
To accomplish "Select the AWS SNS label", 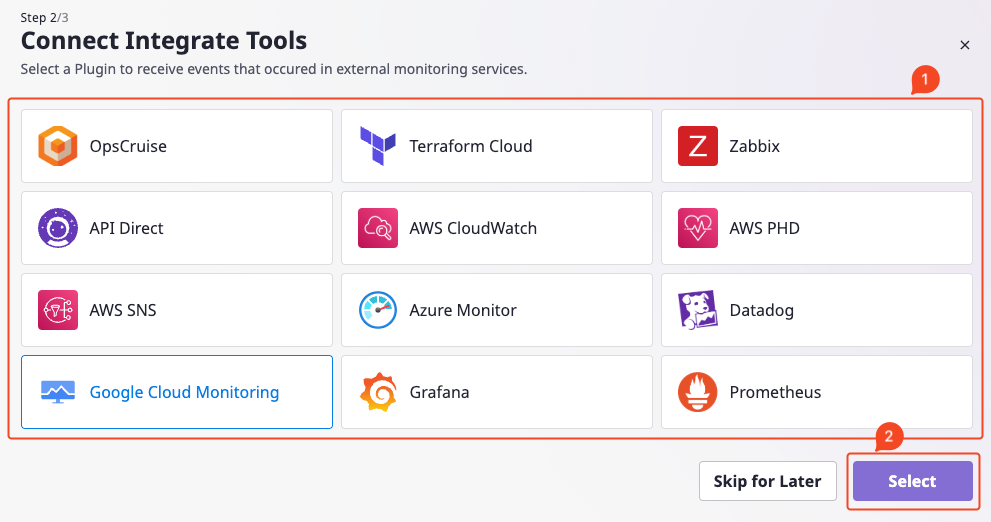I will point(123,310).
